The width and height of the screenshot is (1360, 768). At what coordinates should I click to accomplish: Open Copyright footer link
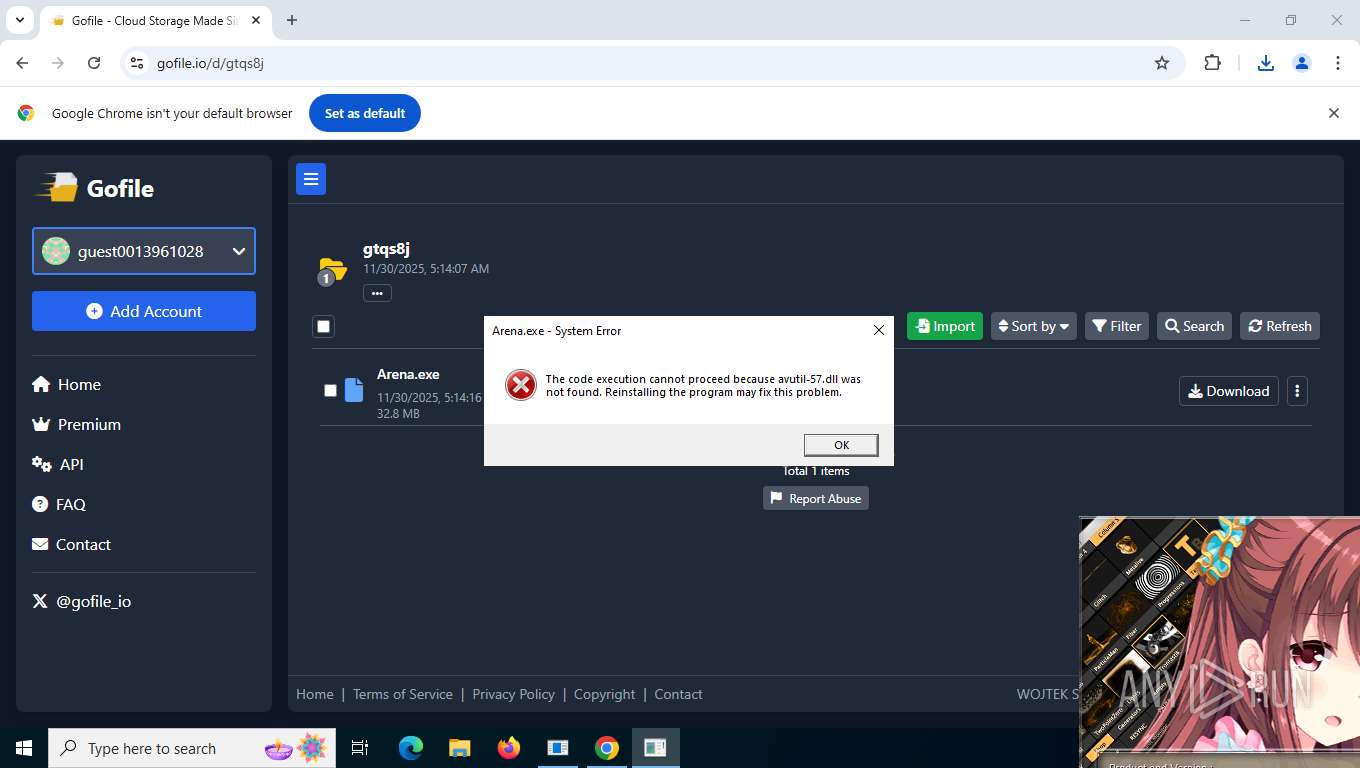(604, 694)
